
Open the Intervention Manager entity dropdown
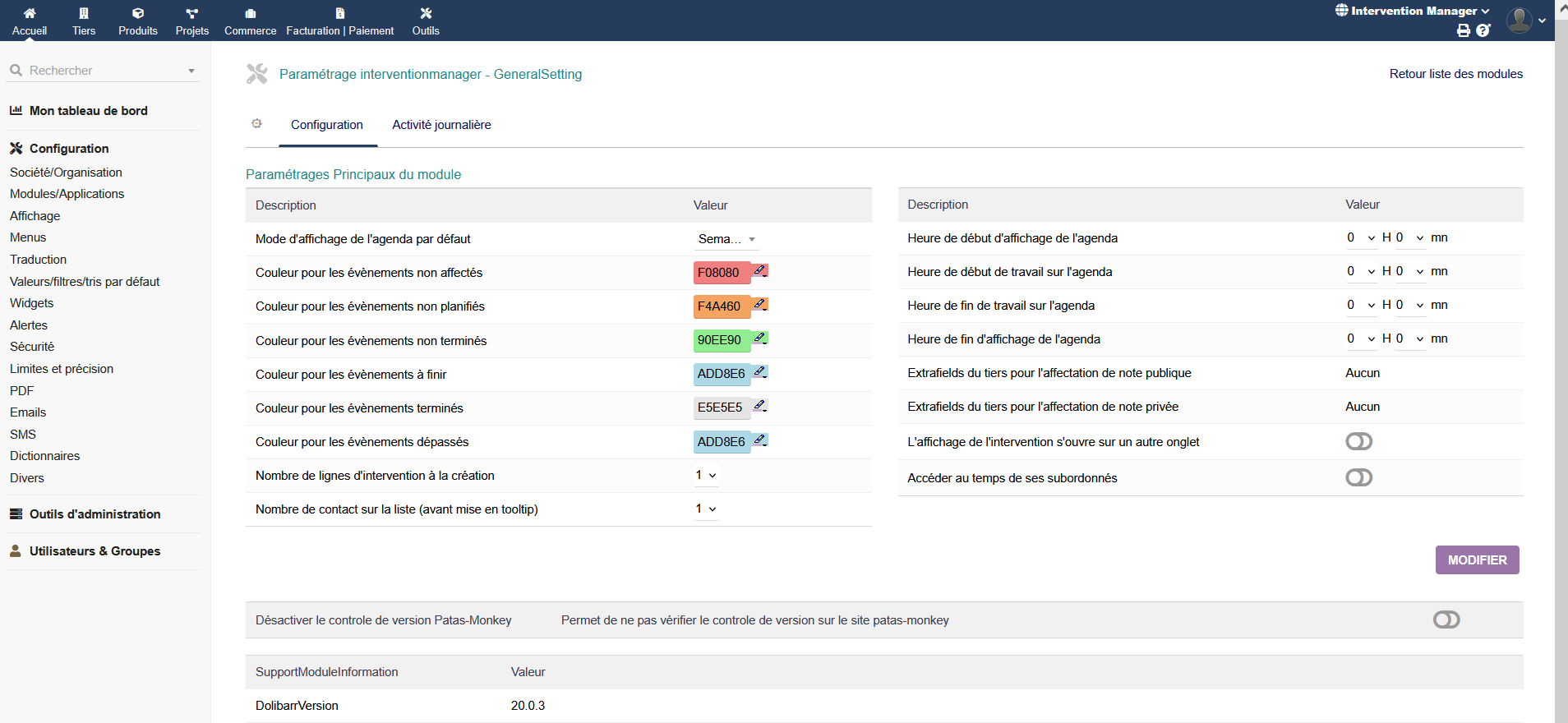click(x=1412, y=11)
